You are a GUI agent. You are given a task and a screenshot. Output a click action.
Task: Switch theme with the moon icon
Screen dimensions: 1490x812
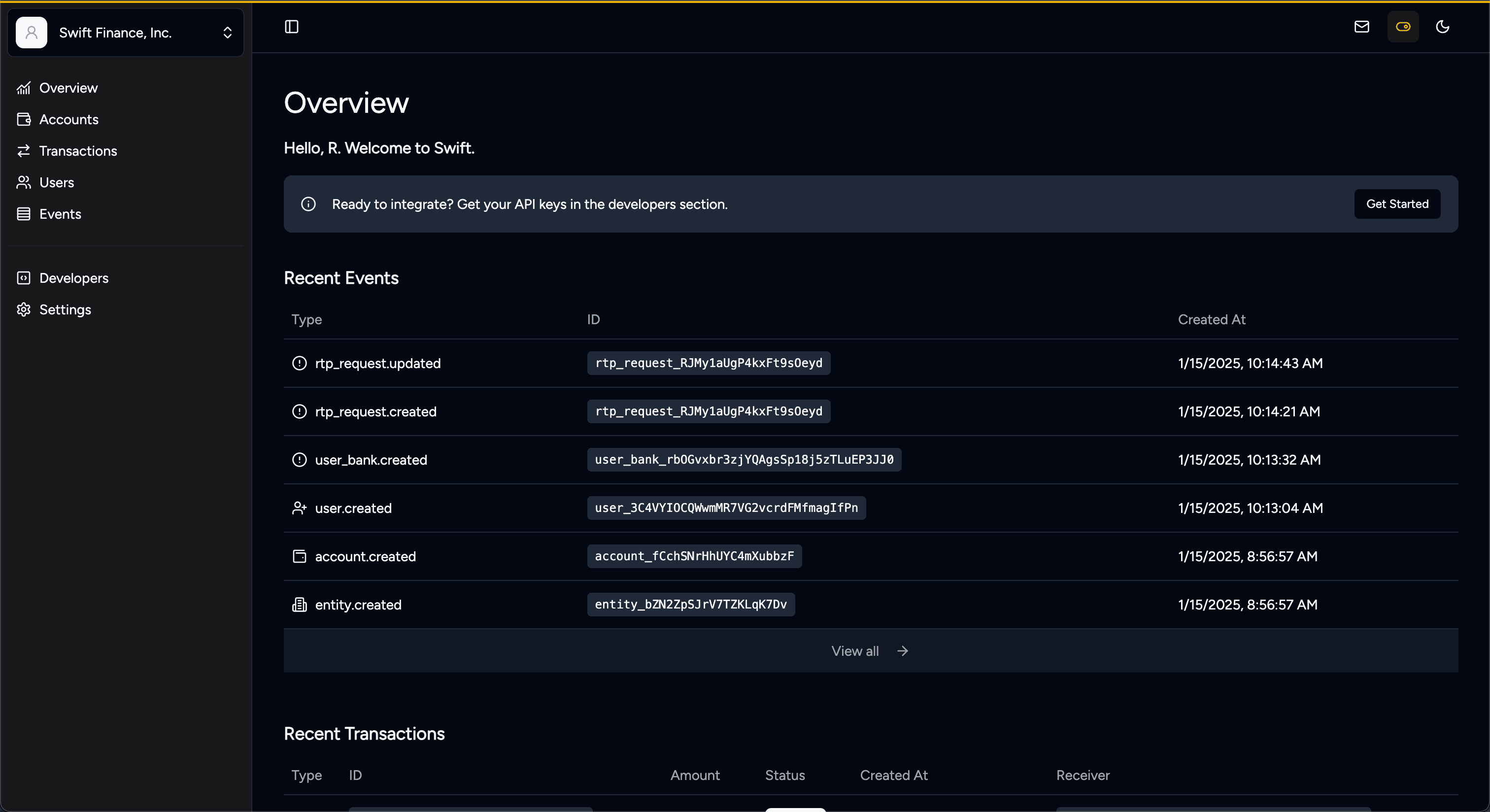1443,27
